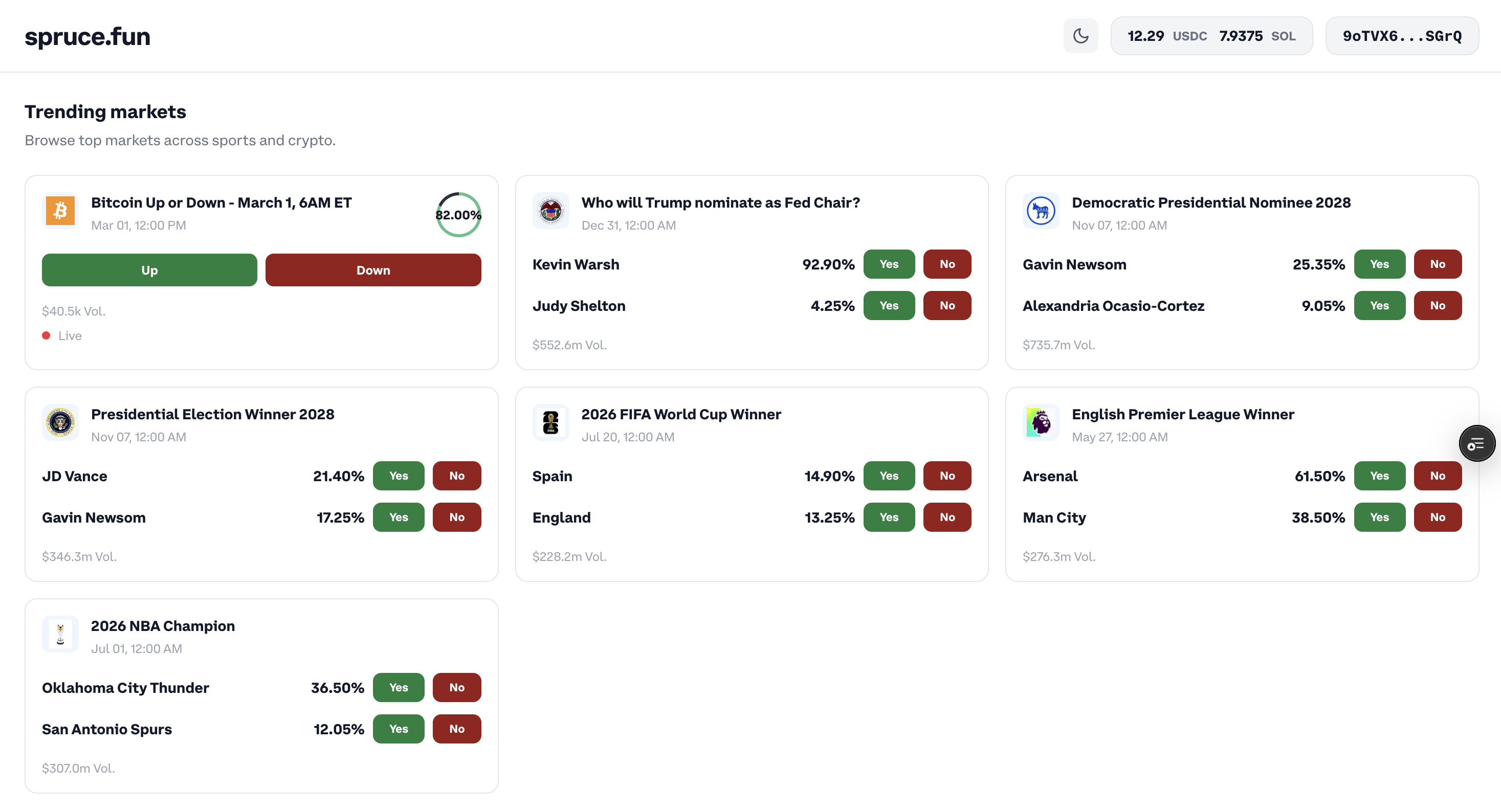Bet Up on the Bitcoin market
1501x812 pixels.
click(x=149, y=270)
